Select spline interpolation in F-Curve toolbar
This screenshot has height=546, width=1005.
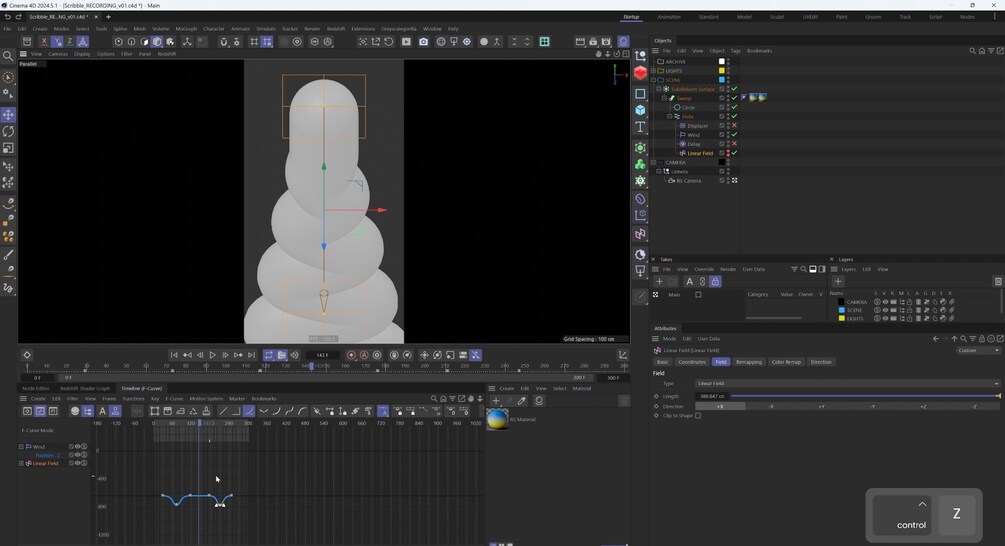[249, 411]
